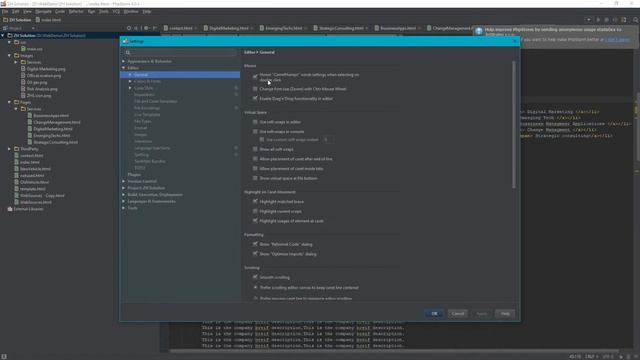This screenshot has height=360, width=640.
Task: Select Live Templates settings page
Action: pos(147,115)
